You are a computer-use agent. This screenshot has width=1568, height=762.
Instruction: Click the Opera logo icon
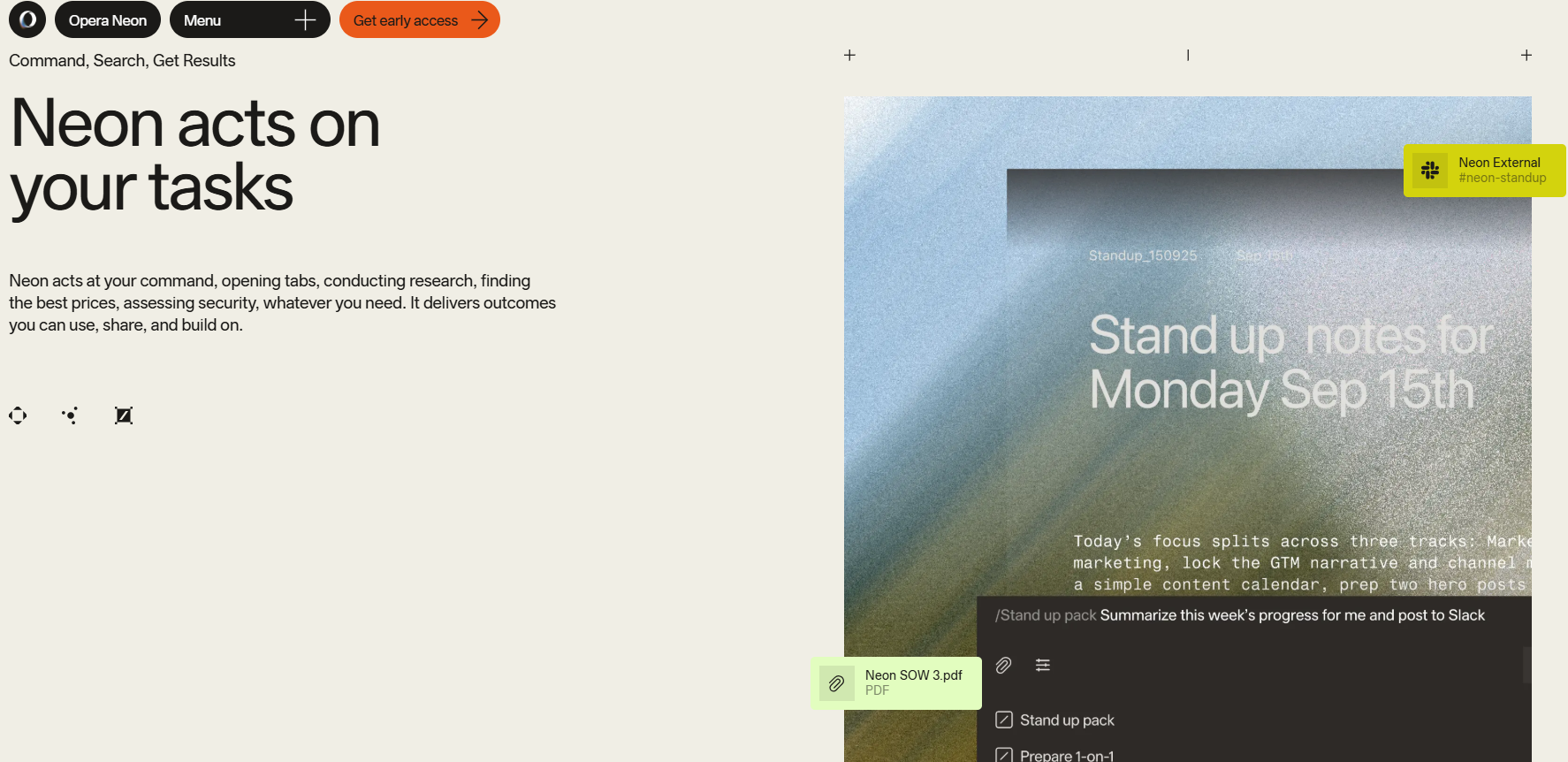click(x=27, y=19)
